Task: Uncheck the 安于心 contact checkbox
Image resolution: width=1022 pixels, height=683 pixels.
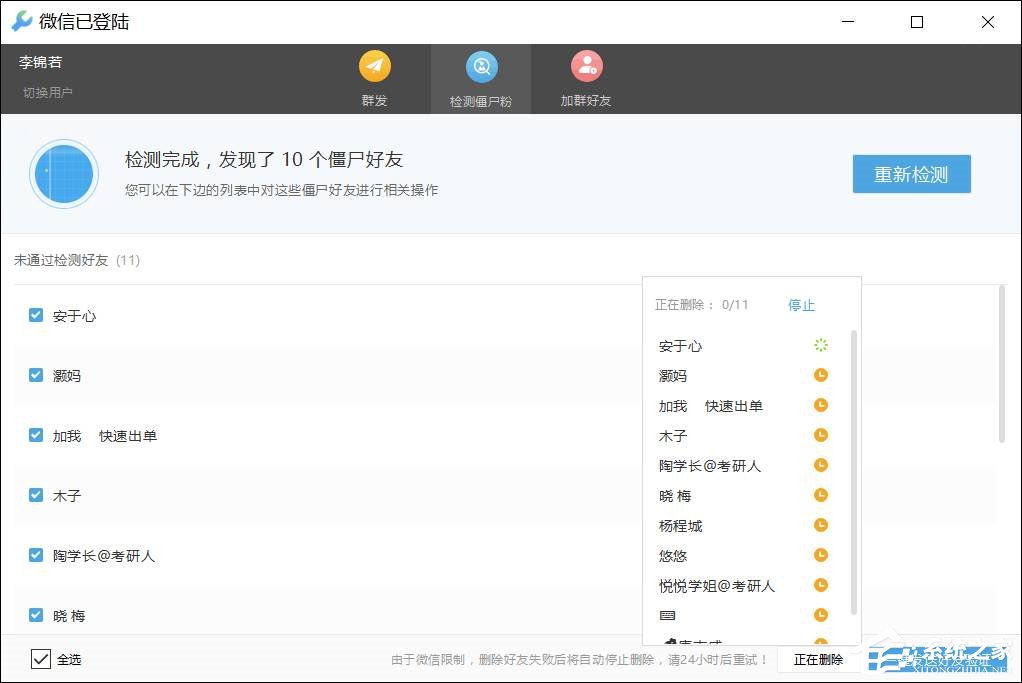Action: [x=34, y=315]
